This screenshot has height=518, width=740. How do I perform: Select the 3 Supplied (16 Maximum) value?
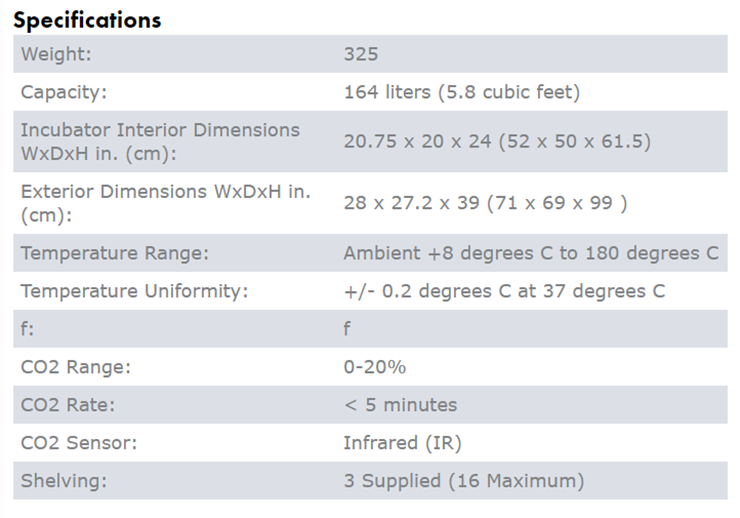(x=463, y=481)
